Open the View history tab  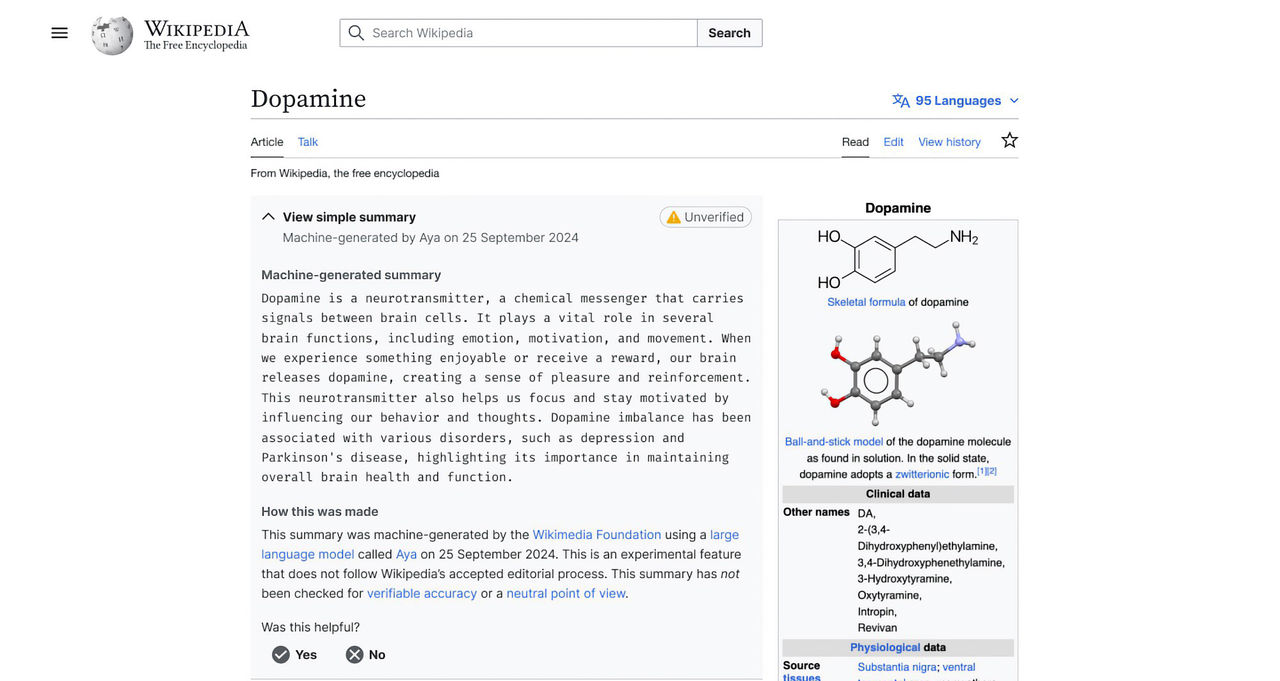948,142
